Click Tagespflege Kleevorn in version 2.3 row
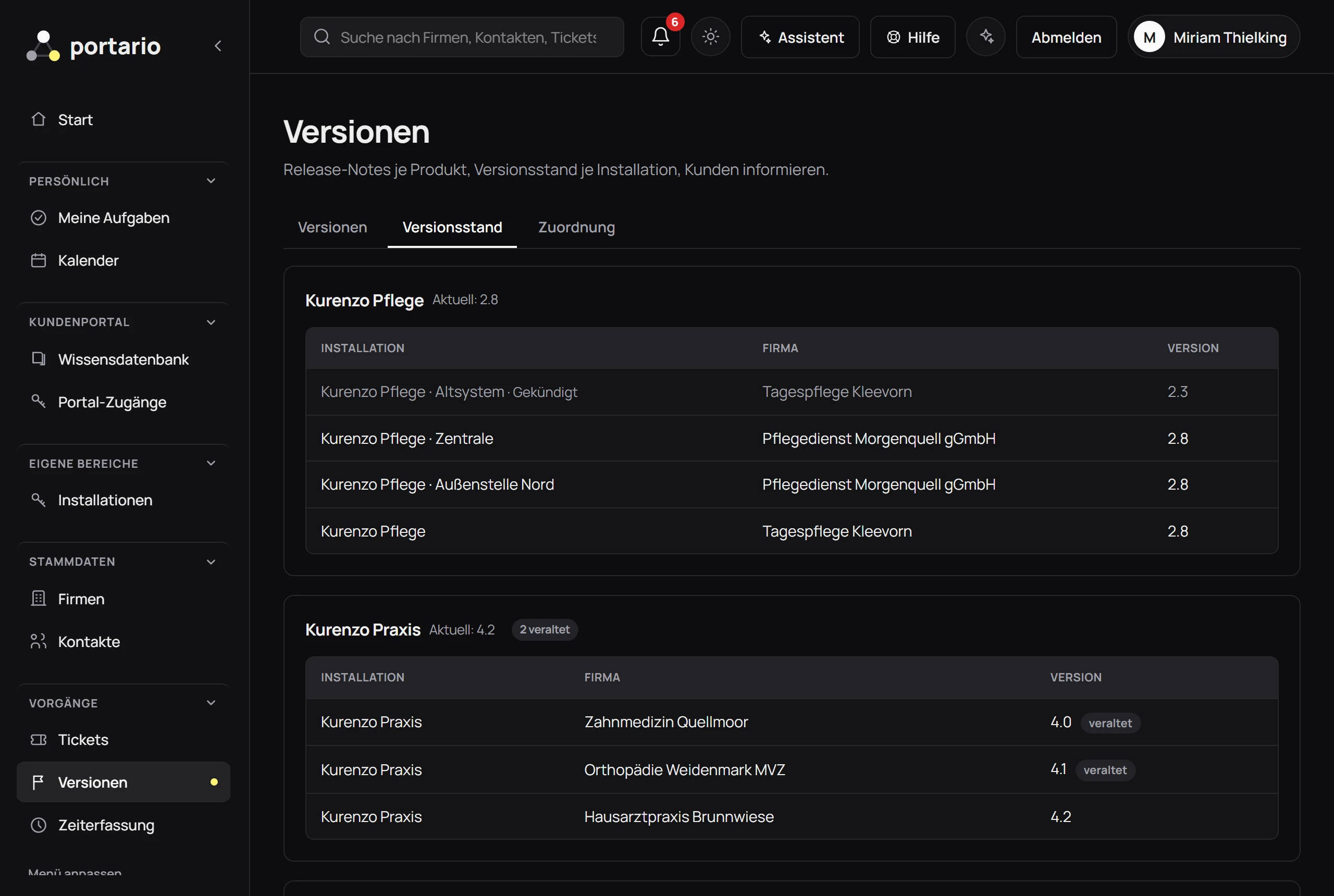 [837, 392]
